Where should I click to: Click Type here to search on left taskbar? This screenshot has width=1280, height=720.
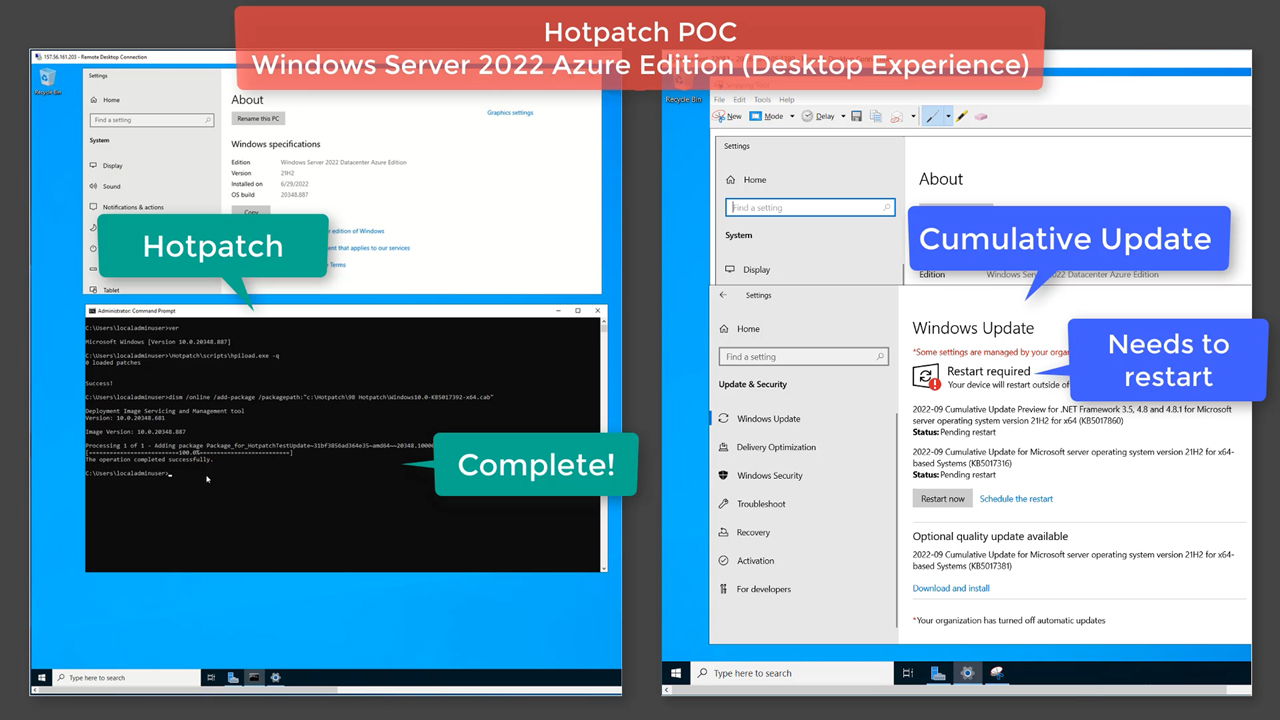[126, 677]
